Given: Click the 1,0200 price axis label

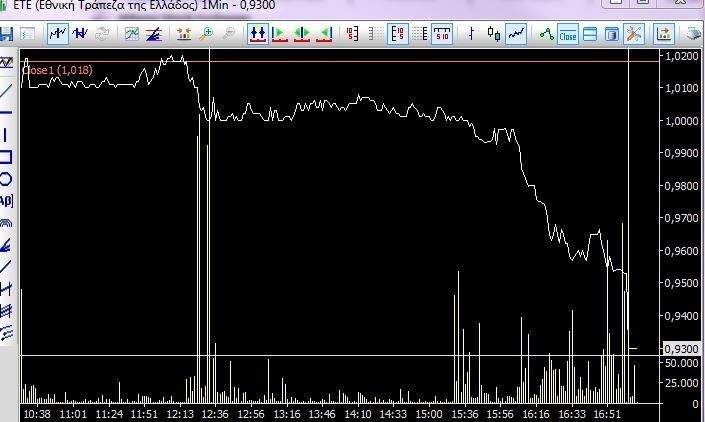Looking at the screenshot, I should pyautogui.click(x=682, y=56).
